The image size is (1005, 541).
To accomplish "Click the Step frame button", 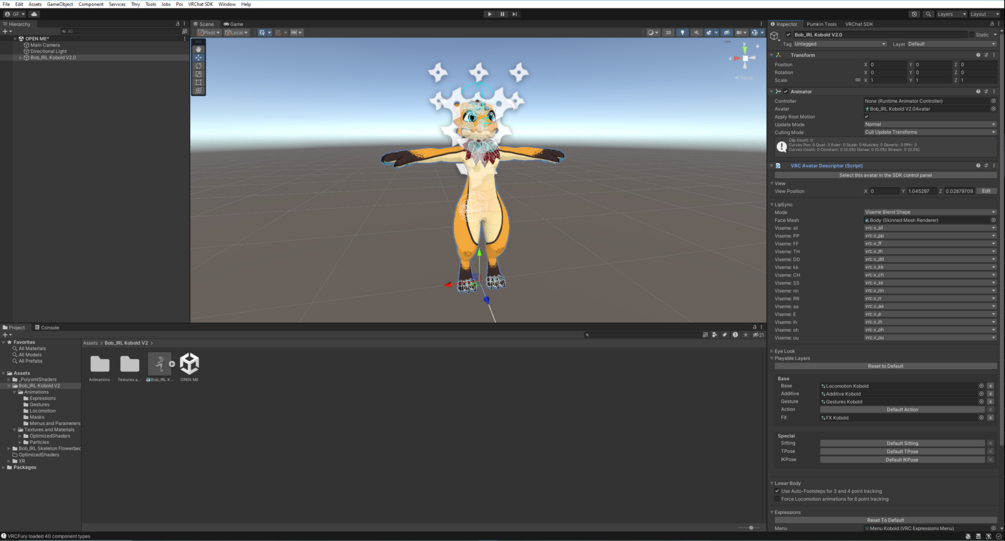I will tap(515, 14).
